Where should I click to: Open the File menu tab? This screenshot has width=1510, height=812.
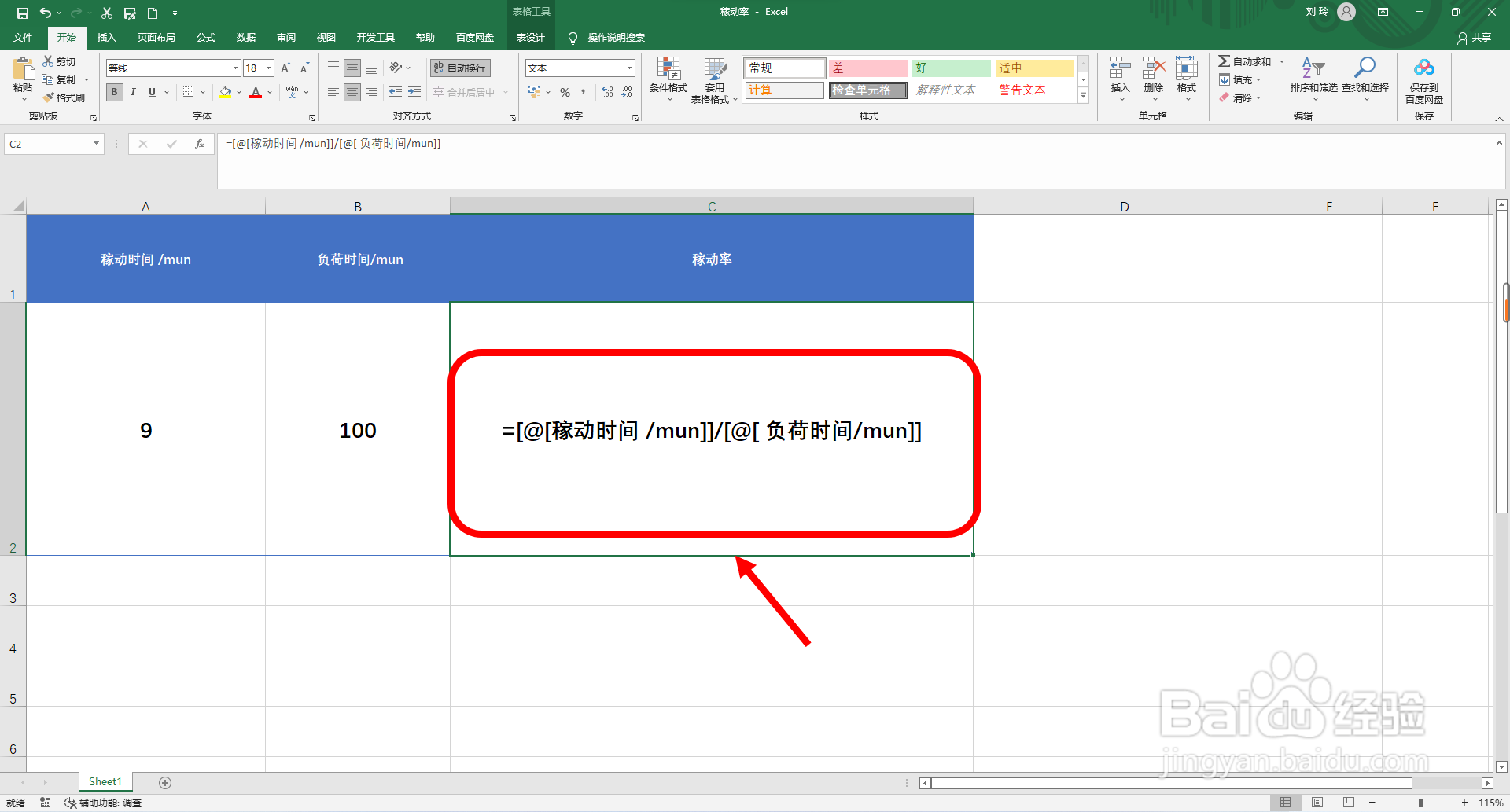pyautogui.click(x=23, y=38)
